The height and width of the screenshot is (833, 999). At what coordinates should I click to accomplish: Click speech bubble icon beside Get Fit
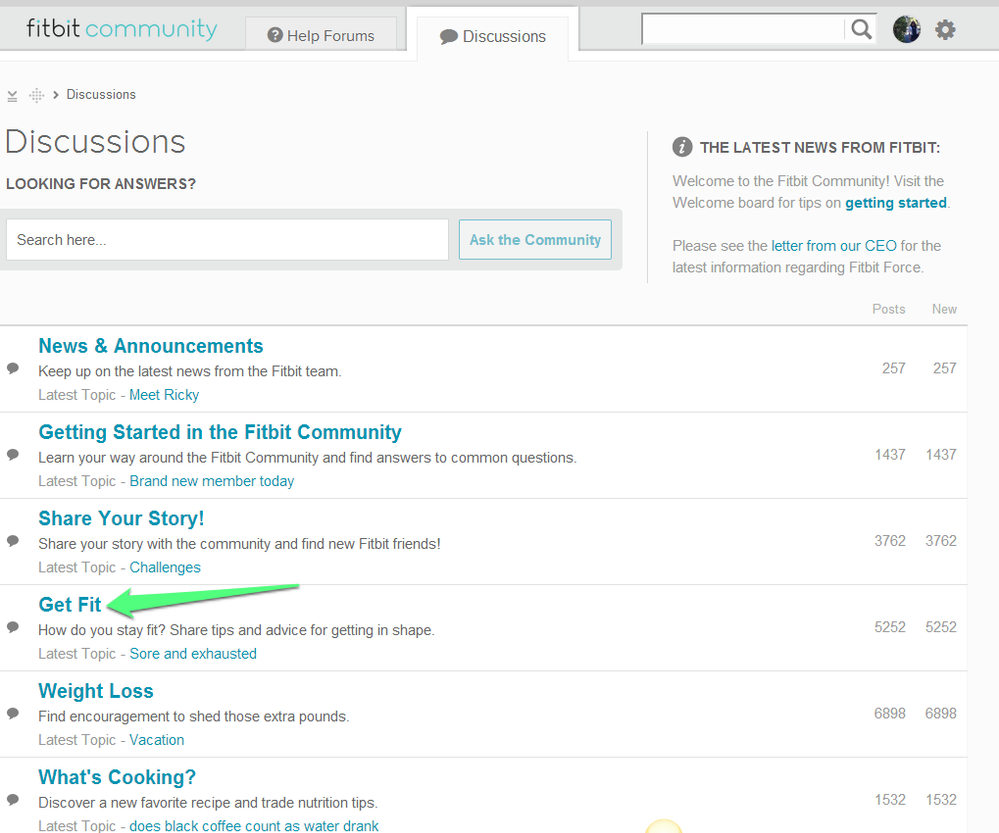(x=13, y=627)
